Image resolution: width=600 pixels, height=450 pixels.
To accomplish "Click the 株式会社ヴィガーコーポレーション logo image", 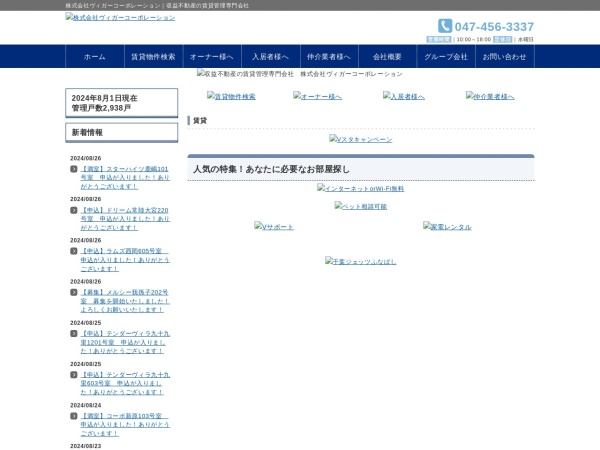I will pos(120,17).
